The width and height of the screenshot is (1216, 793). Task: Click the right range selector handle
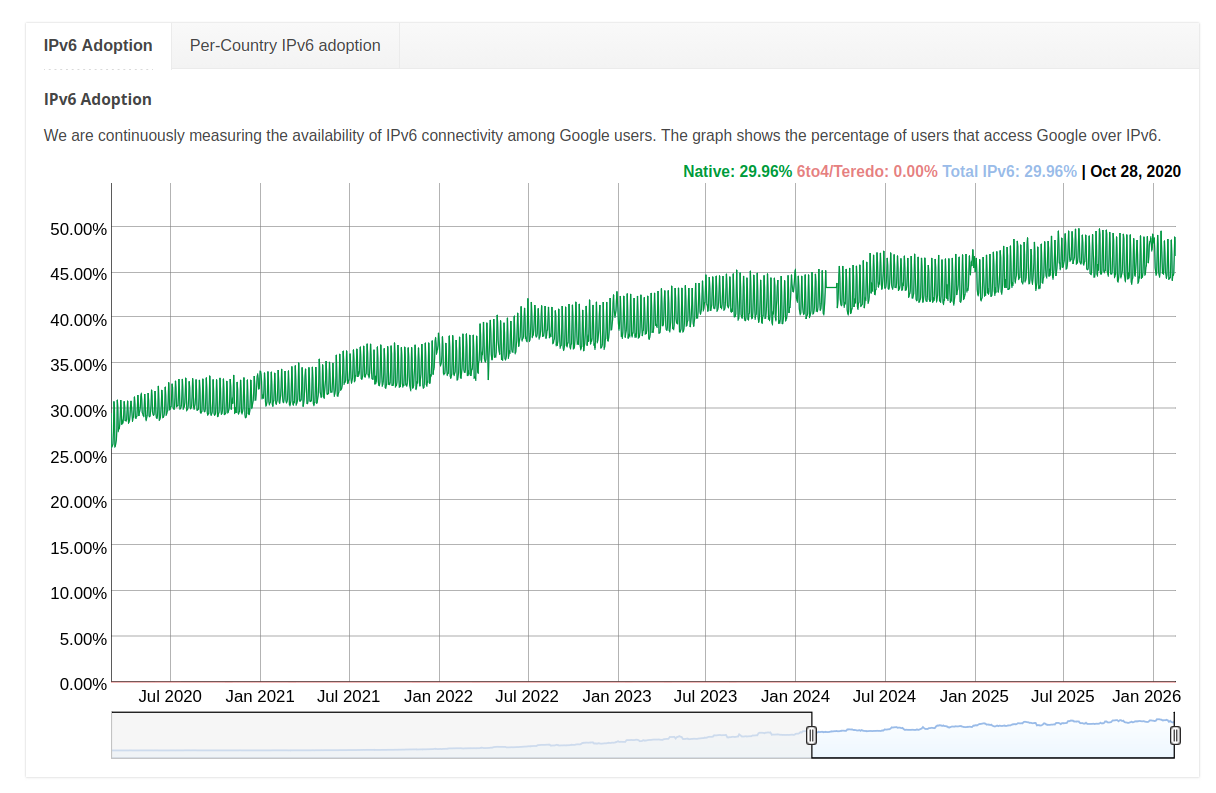point(1174,735)
